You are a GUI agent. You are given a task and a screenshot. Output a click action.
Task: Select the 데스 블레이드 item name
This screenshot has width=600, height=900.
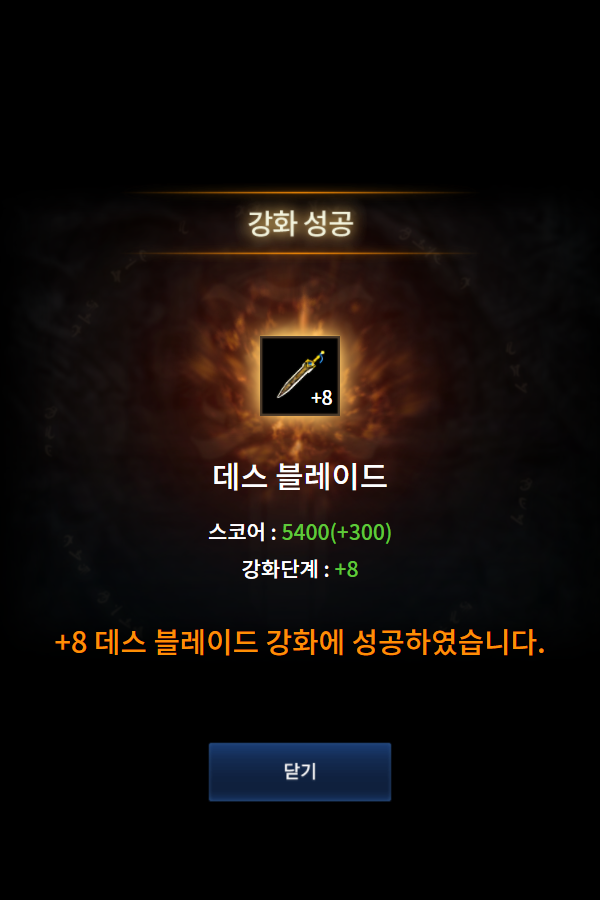[300, 476]
